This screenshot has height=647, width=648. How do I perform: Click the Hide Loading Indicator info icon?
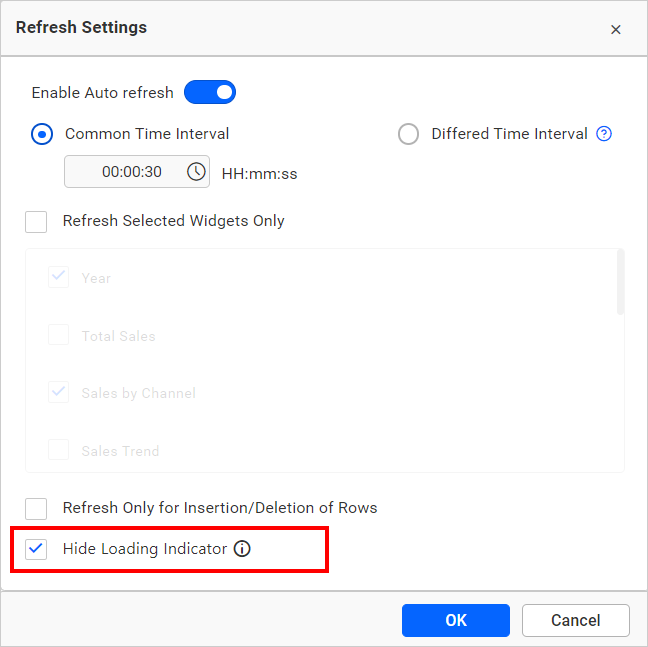242,549
